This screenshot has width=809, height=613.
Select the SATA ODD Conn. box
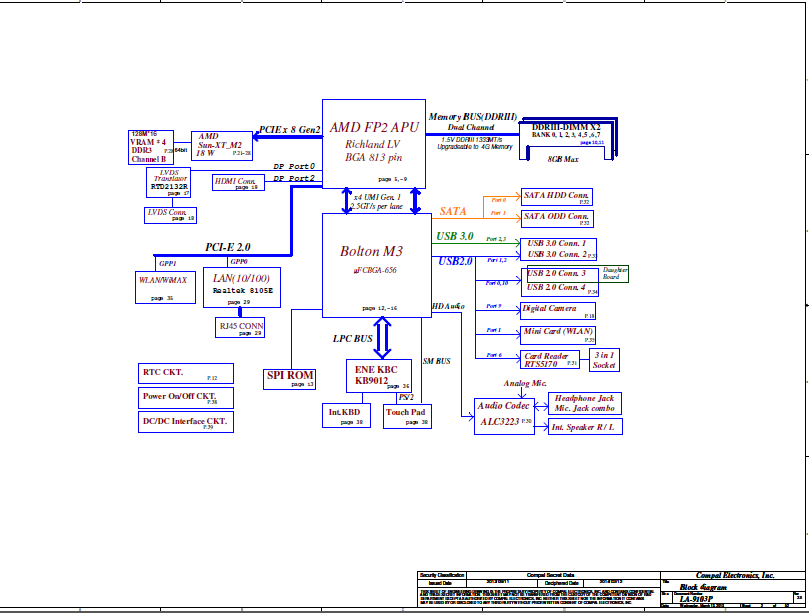point(557,217)
